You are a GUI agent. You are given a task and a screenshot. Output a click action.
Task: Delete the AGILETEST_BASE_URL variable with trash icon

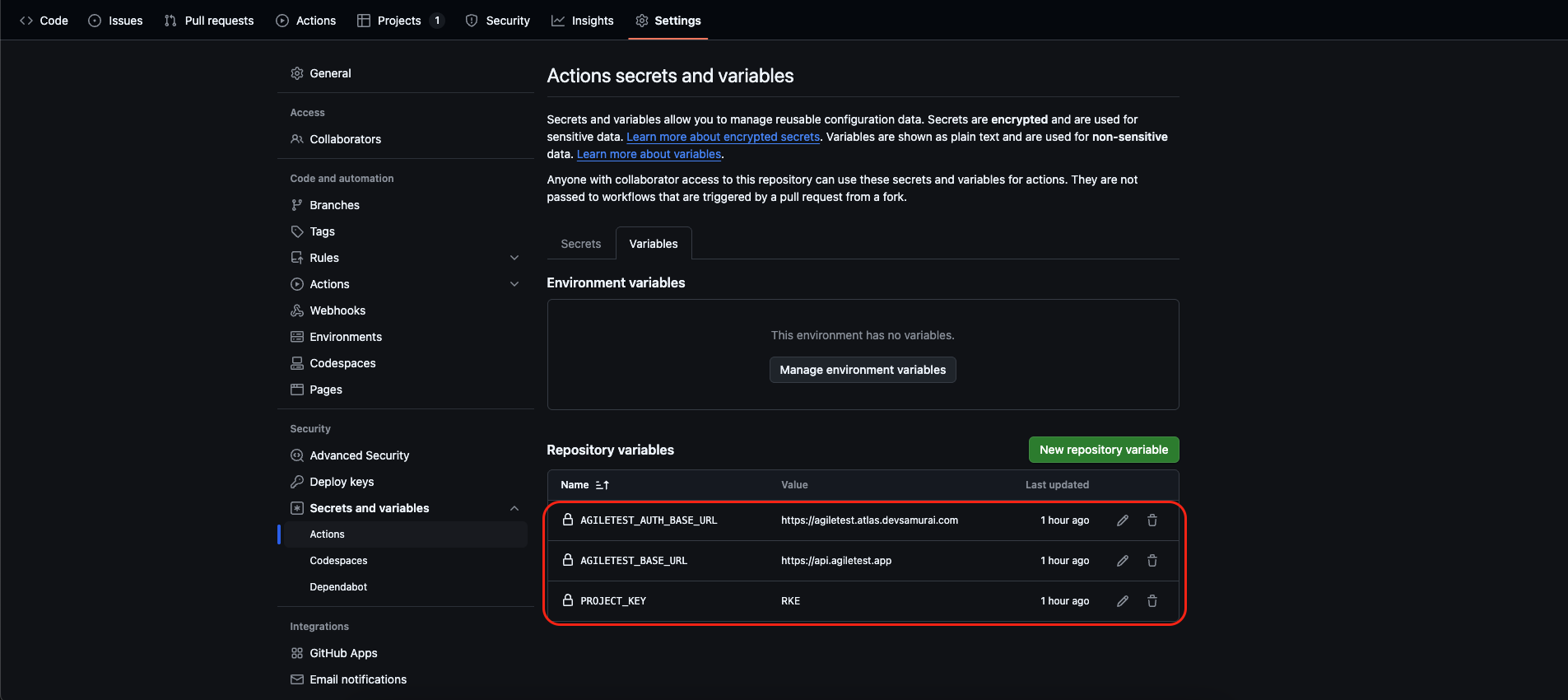click(1152, 561)
